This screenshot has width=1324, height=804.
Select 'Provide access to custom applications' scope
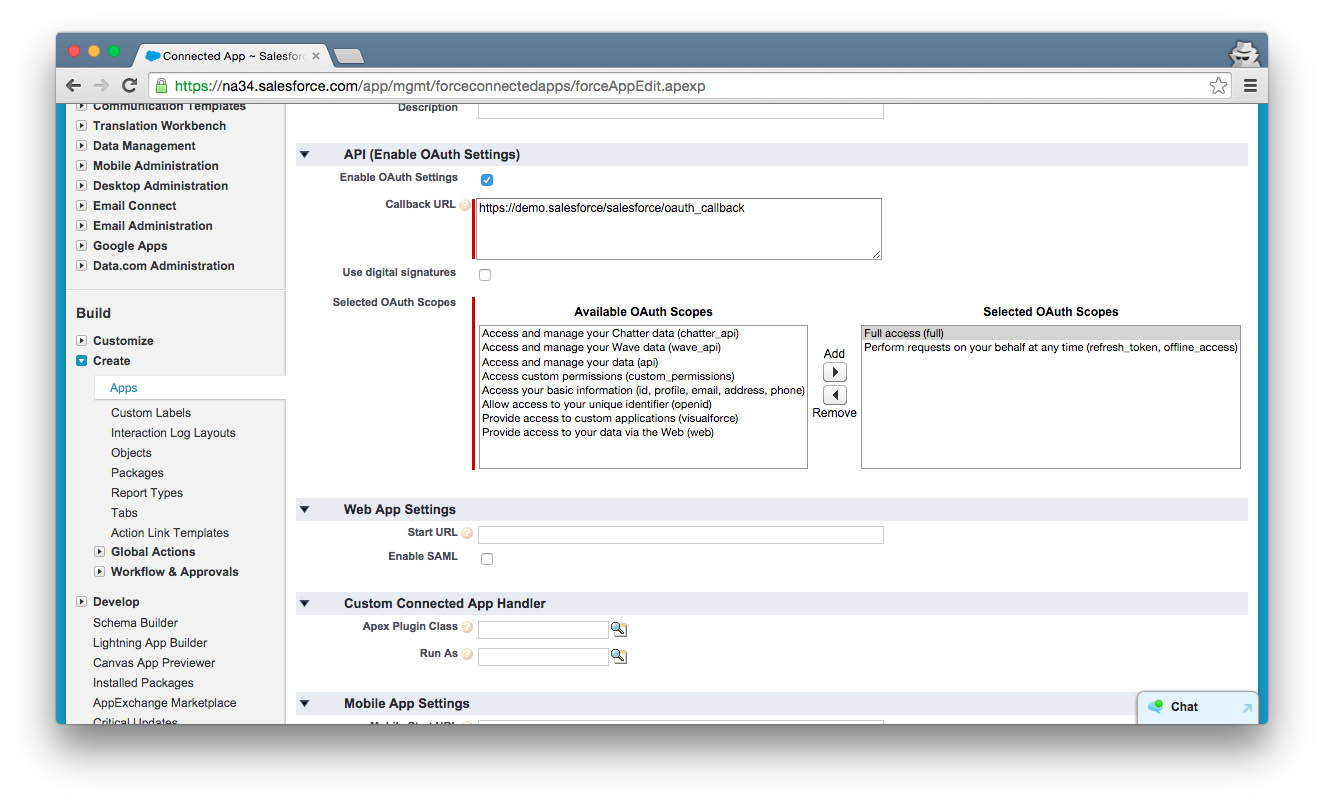[x=643, y=418]
